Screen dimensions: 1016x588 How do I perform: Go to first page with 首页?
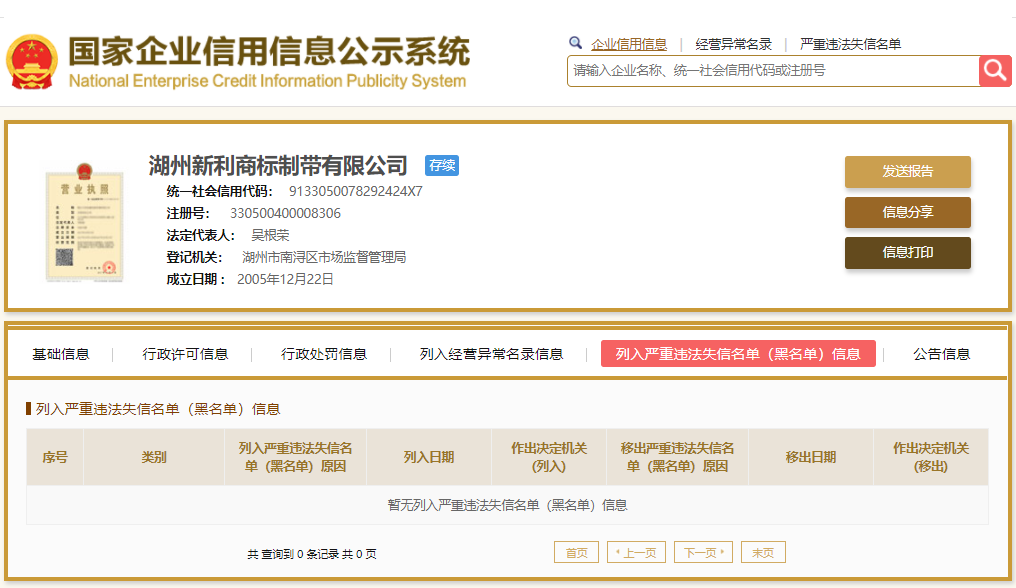coord(576,552)
